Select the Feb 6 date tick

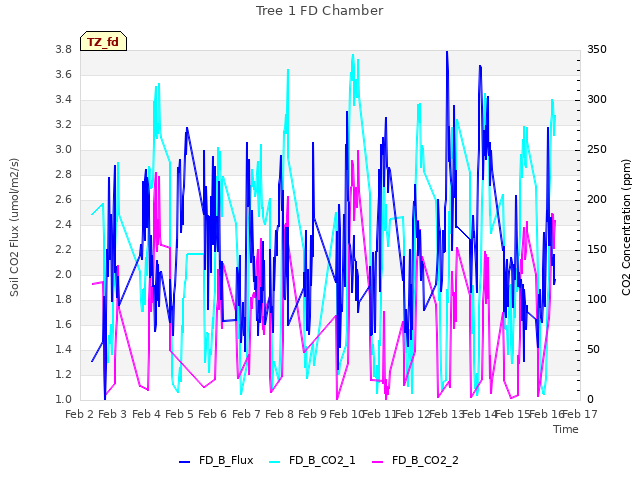[x=212, y=414]
